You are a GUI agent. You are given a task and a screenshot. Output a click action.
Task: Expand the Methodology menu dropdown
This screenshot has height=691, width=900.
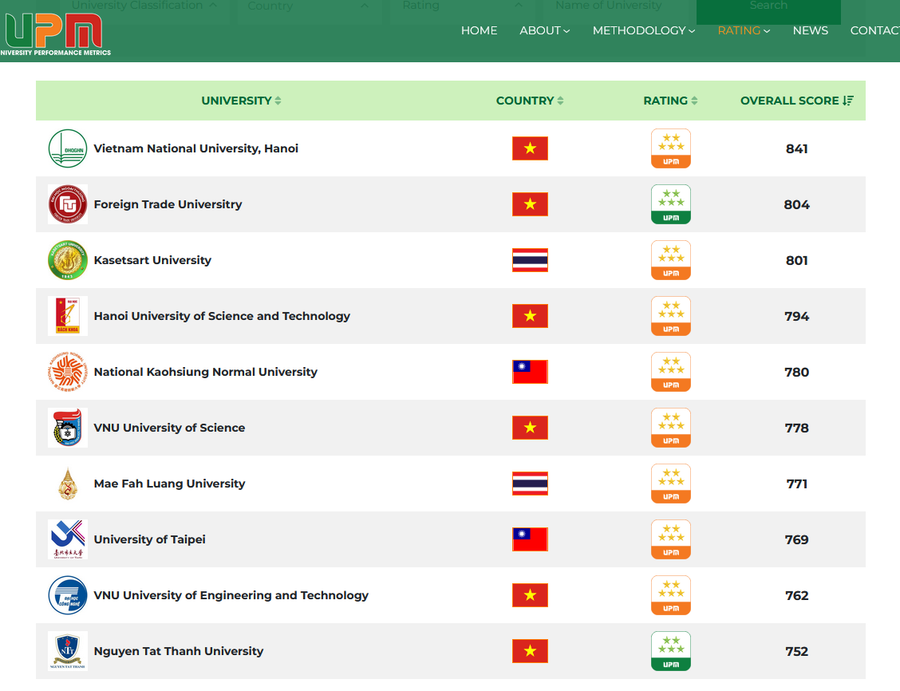click(643, 31)
